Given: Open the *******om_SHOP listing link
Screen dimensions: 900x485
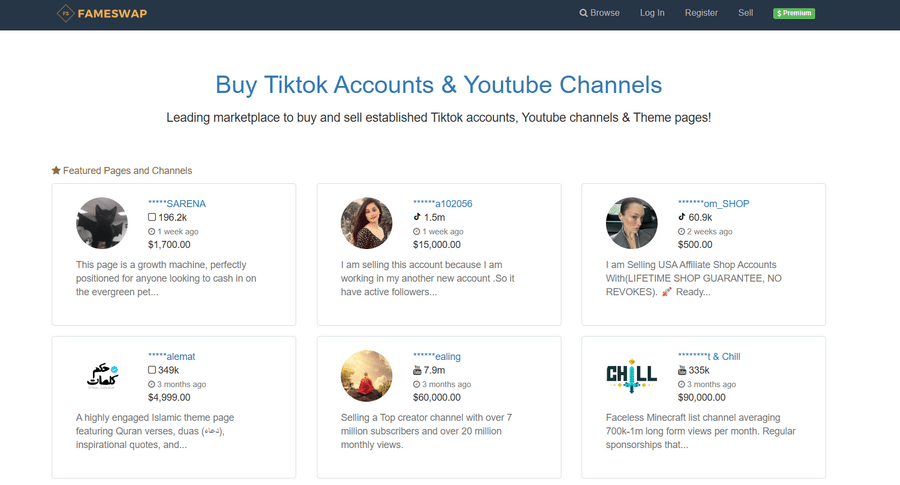Looking at the screenshot, I should pos(713,204).
